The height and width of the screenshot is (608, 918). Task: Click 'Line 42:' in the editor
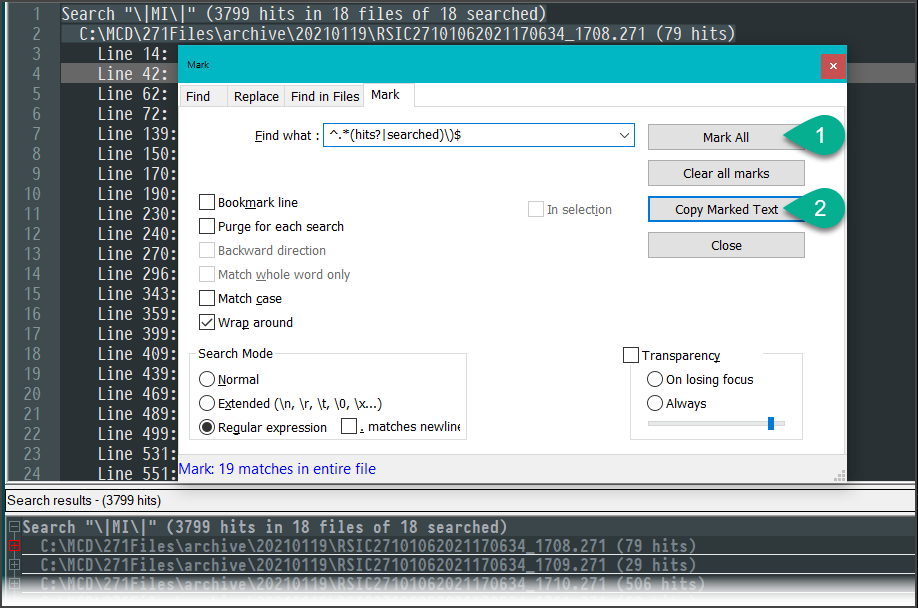coord(132,74)
